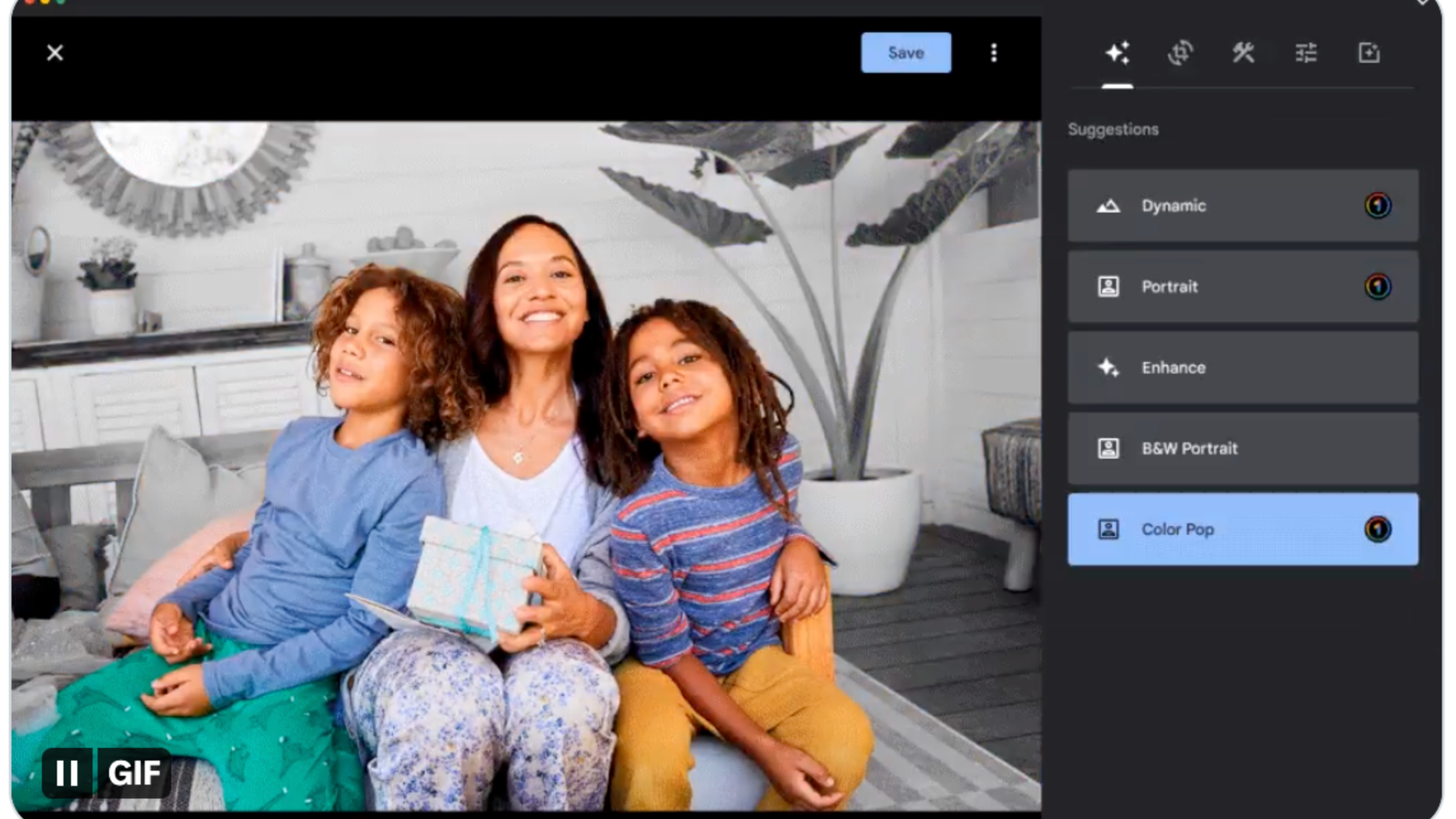Click the portrait icon beside B&W Portrait
1456x819 pixels.
coord(1108,449)
